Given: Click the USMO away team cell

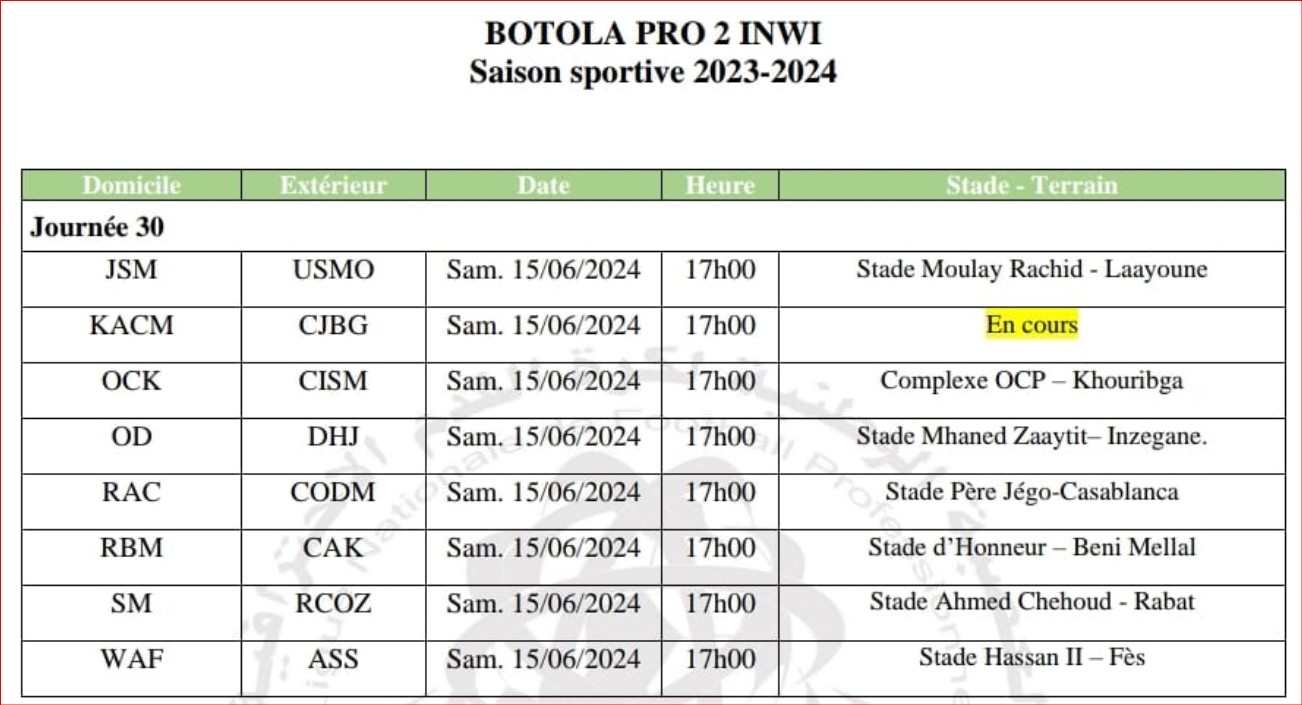Looking at the screenshot, I should point(334,270).
